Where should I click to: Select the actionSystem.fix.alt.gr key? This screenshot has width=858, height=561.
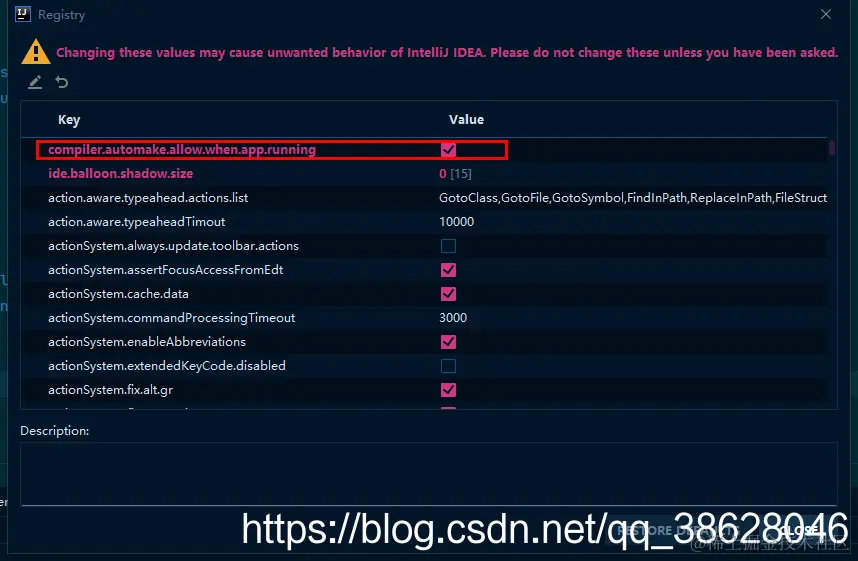tap(111, 390)
